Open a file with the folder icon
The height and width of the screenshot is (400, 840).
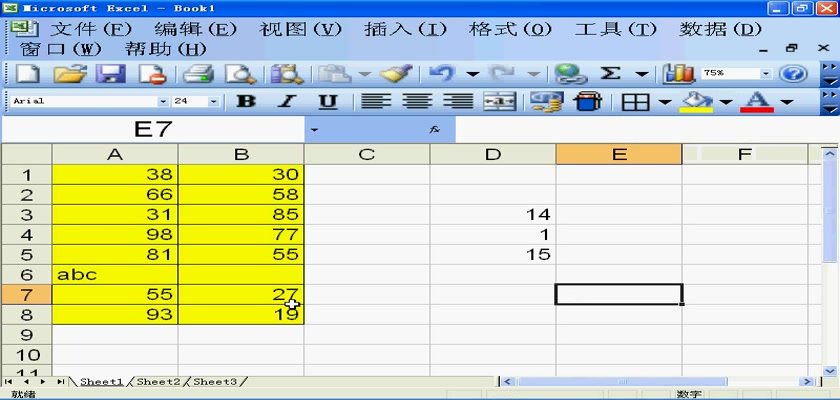[68, 74]
